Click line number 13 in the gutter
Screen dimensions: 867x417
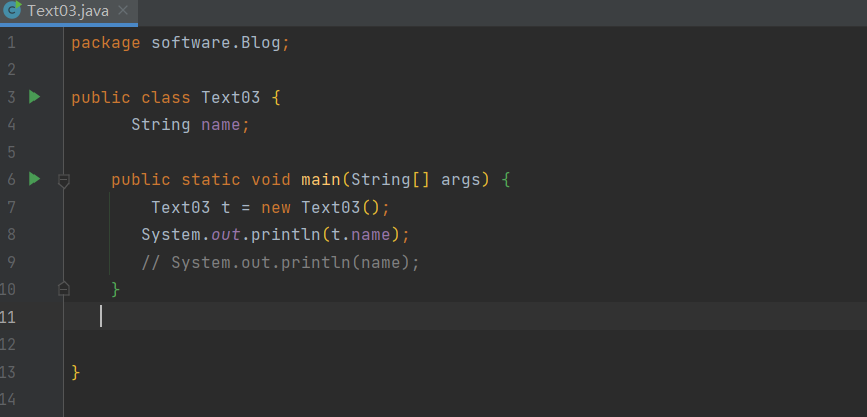(x=8, y=372)
